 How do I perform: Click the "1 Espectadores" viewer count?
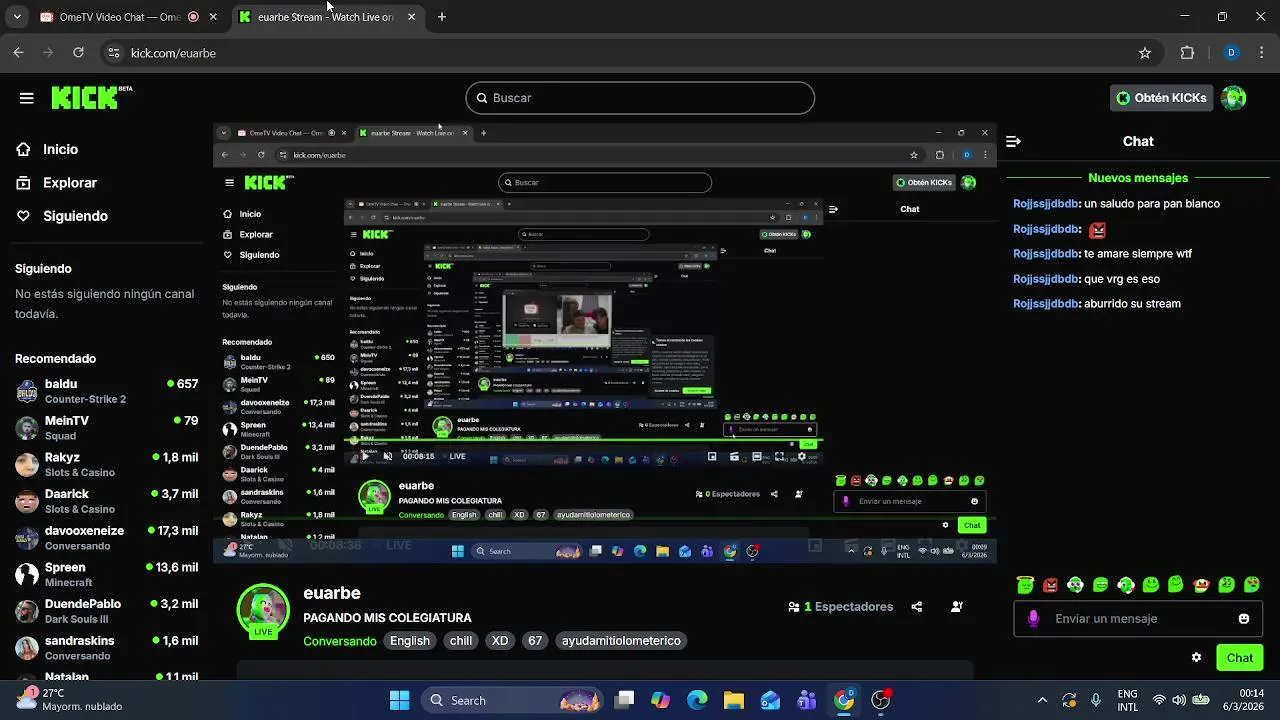tap(841, 607)
